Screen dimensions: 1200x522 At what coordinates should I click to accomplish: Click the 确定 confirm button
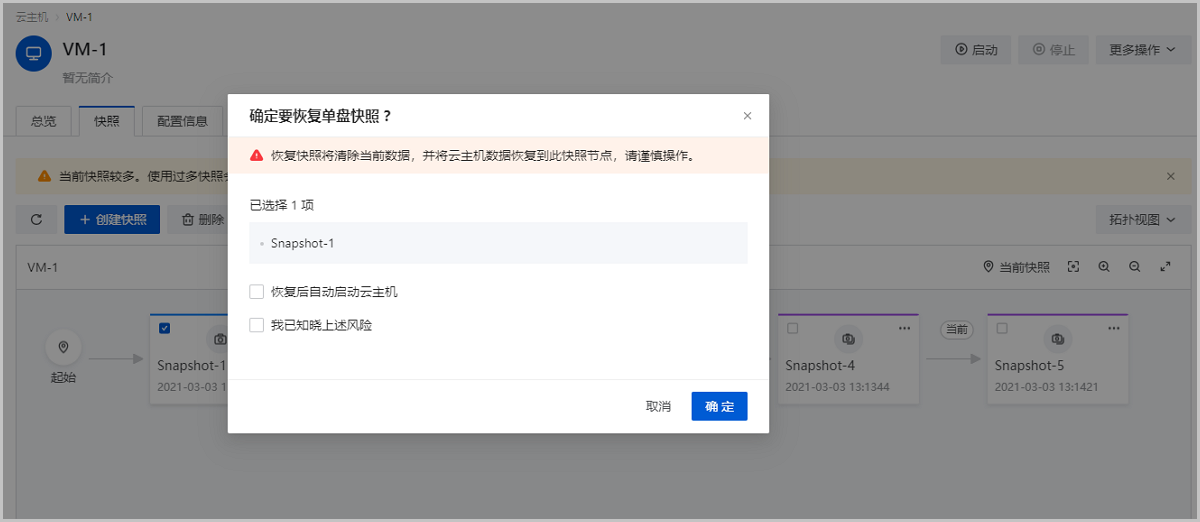(x=719, y=406)
